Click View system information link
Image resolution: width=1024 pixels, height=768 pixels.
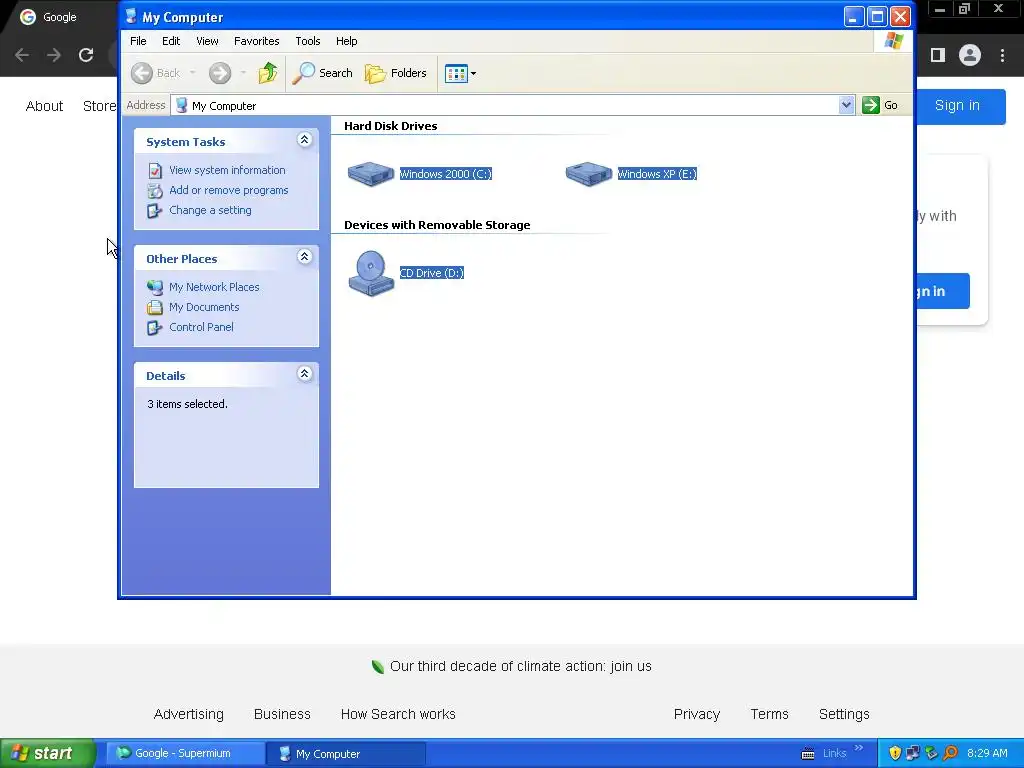point(227,170)
